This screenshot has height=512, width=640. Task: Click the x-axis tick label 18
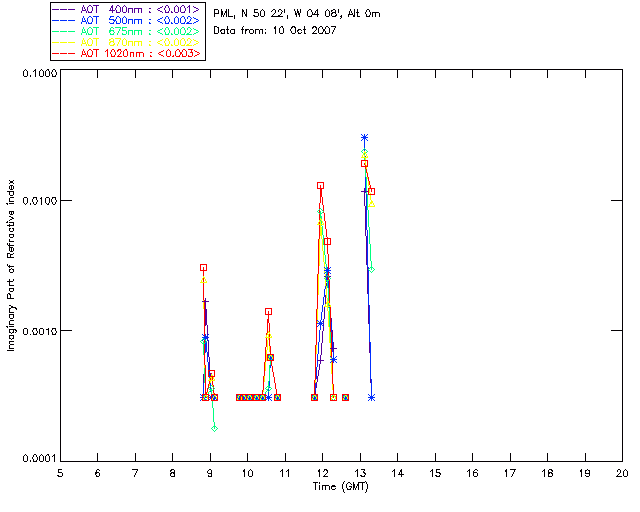(x=547, y=473)
